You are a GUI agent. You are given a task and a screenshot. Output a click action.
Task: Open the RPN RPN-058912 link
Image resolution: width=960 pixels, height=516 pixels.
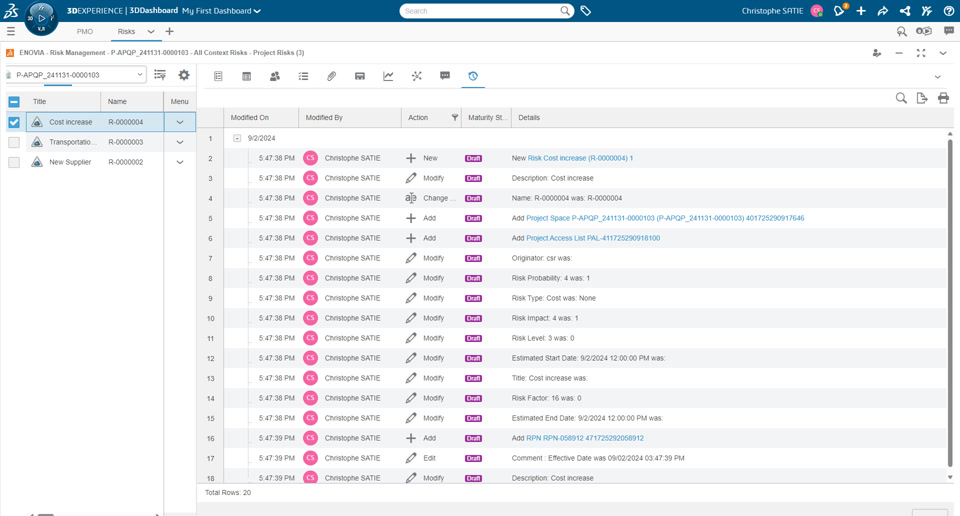[585, 438]
